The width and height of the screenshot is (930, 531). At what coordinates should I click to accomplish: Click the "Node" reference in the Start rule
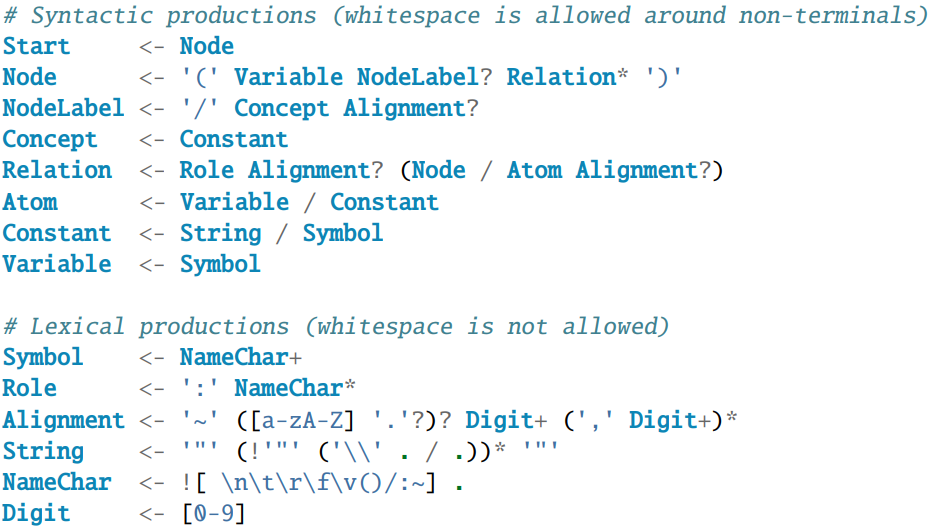click(207, 46)
